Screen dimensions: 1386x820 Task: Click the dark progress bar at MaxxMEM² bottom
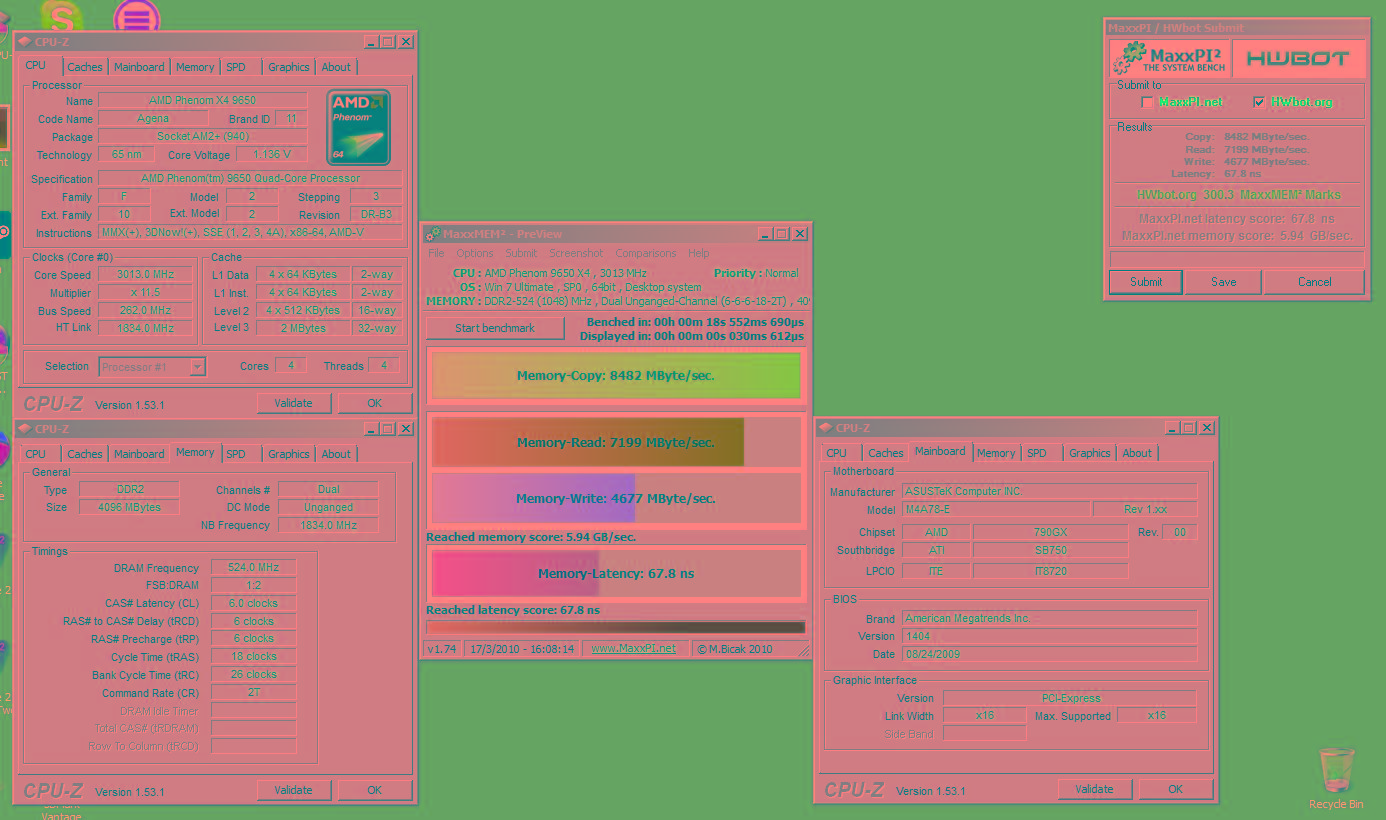(x=616, y=628)
